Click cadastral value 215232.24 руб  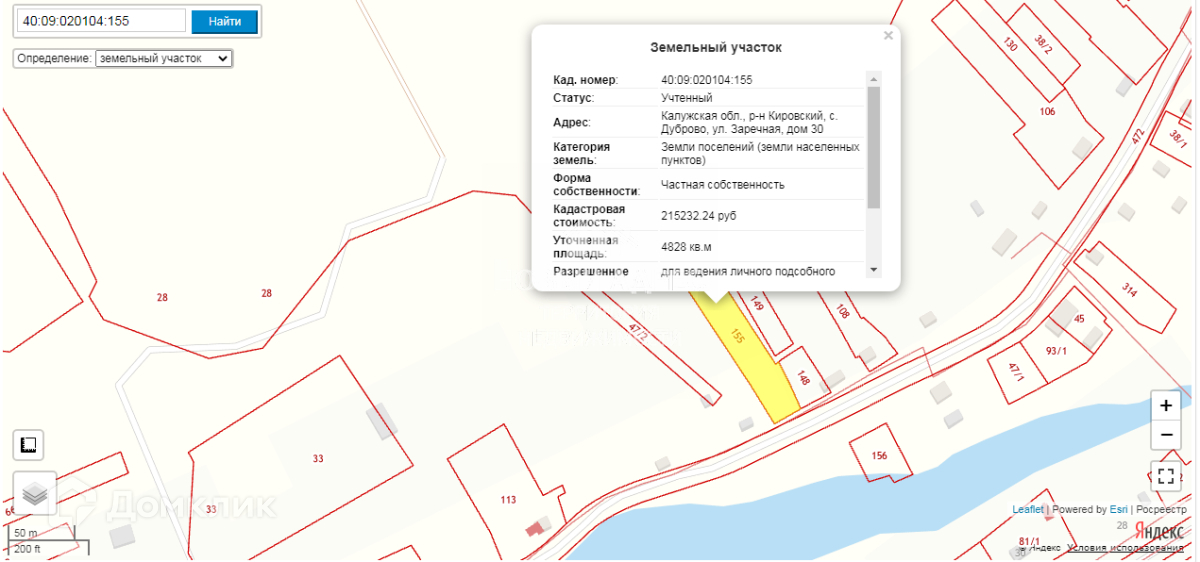[699, 215]
